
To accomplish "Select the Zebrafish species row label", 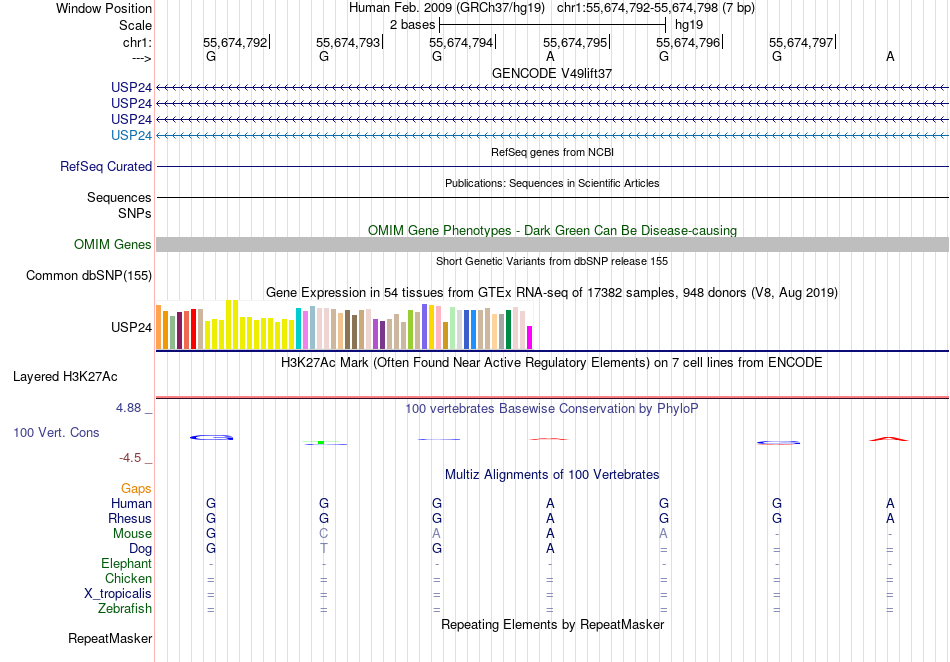I will tap(124, 608).
